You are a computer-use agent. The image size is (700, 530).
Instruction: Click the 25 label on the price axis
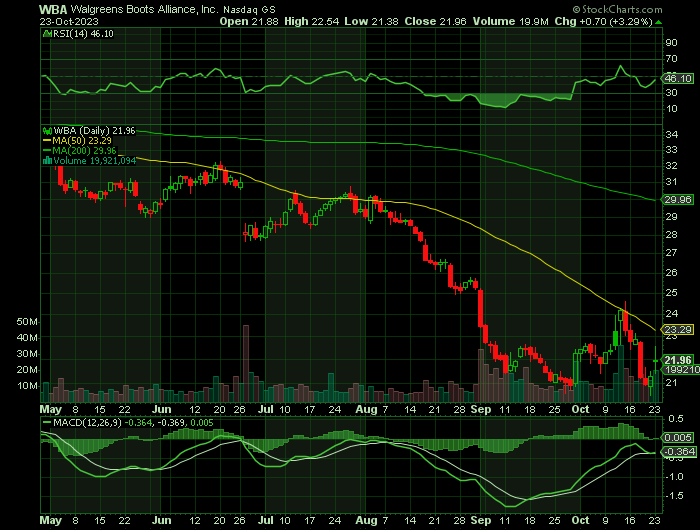(x=671, y=293)
